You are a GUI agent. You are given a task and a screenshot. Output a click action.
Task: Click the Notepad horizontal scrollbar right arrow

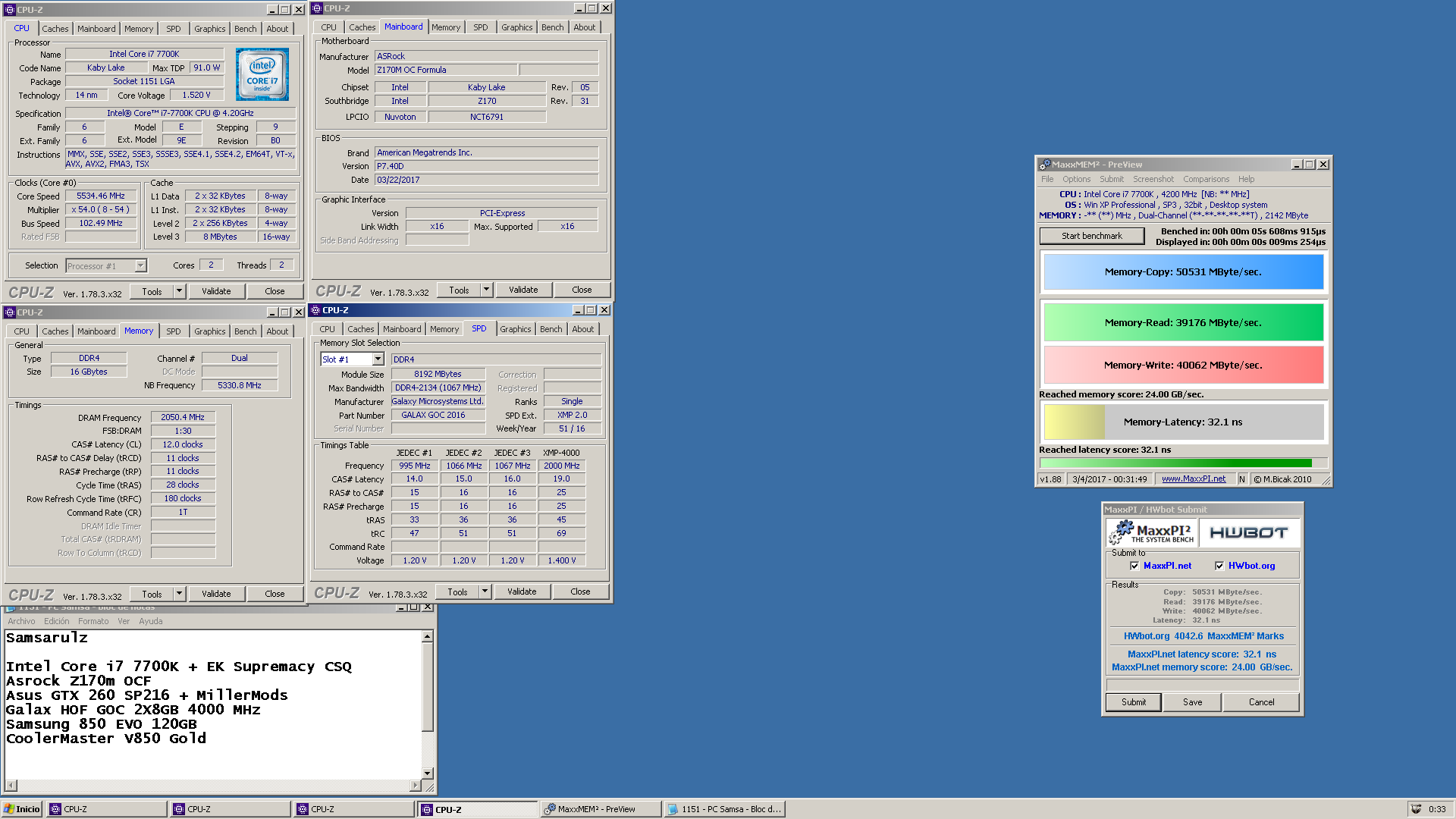coord(415,786)
